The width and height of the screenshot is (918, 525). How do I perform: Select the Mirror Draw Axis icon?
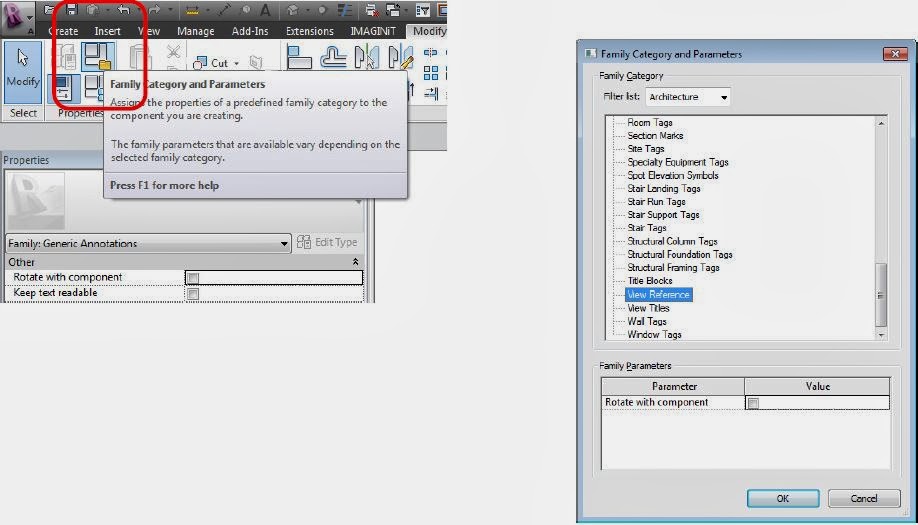tap(400, 57)
